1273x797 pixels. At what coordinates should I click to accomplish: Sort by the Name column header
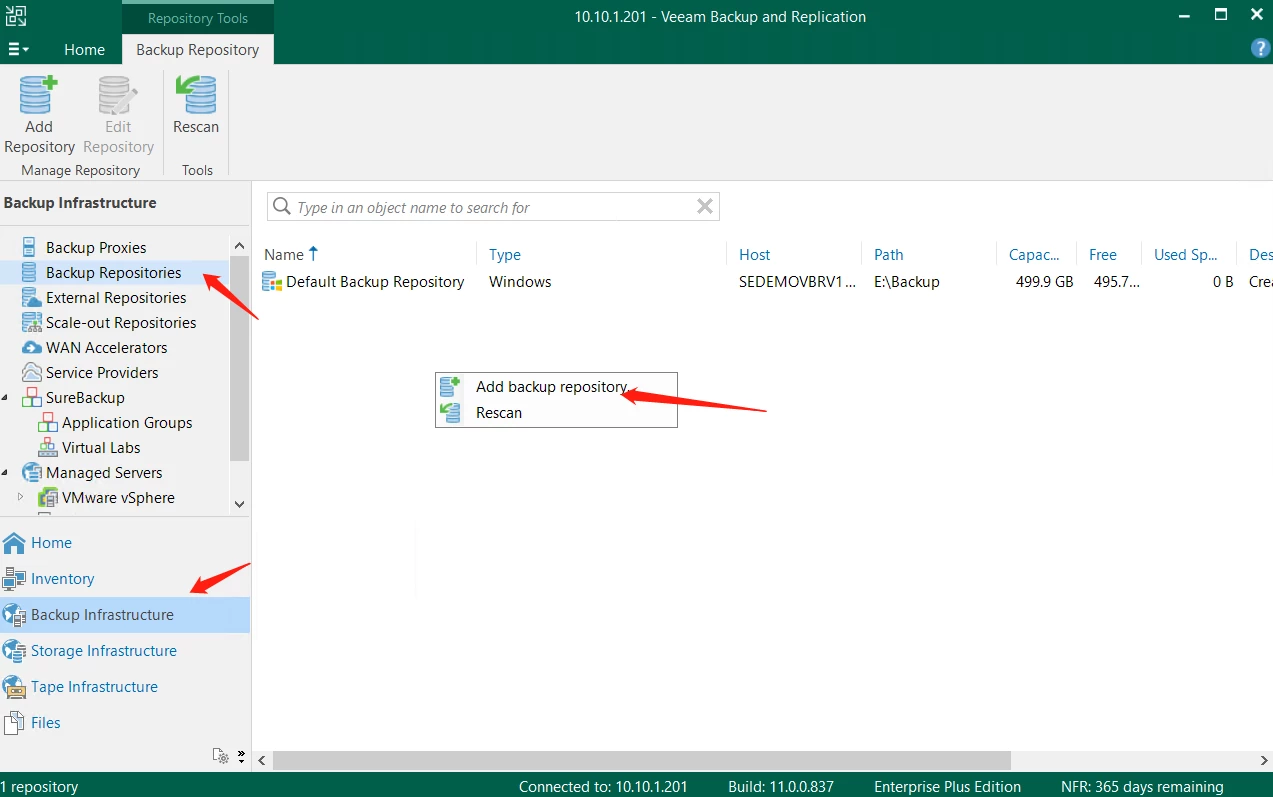[284, 254]
